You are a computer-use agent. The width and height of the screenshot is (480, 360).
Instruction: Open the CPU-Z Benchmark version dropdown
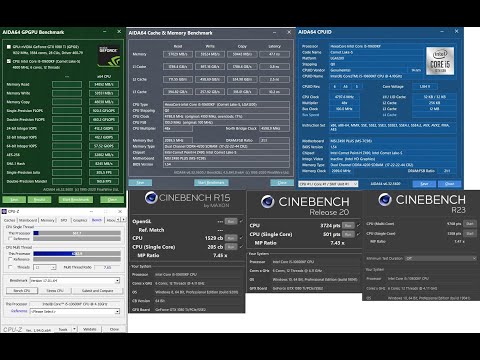75,280
